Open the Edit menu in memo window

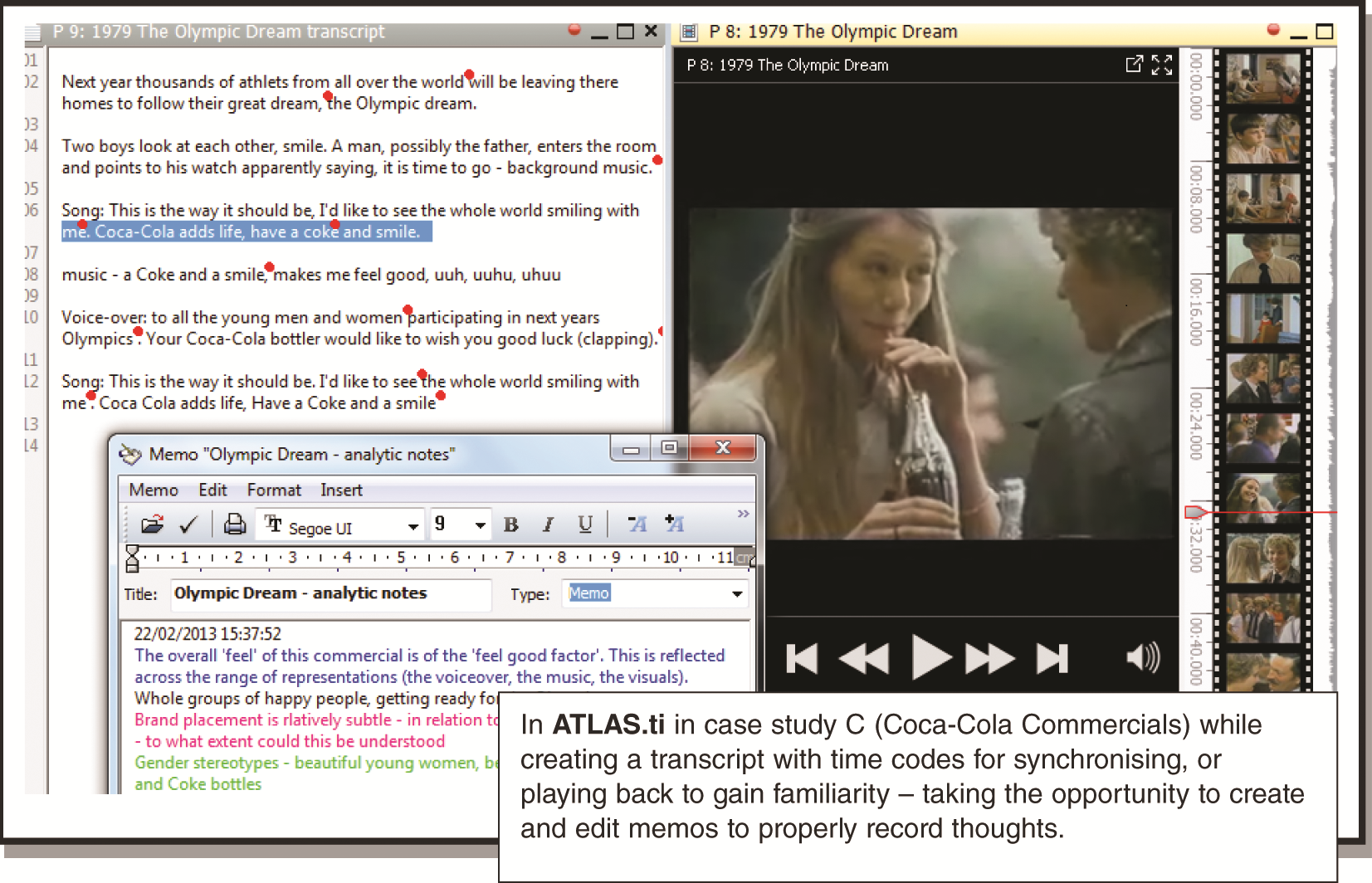coord(212,490)
